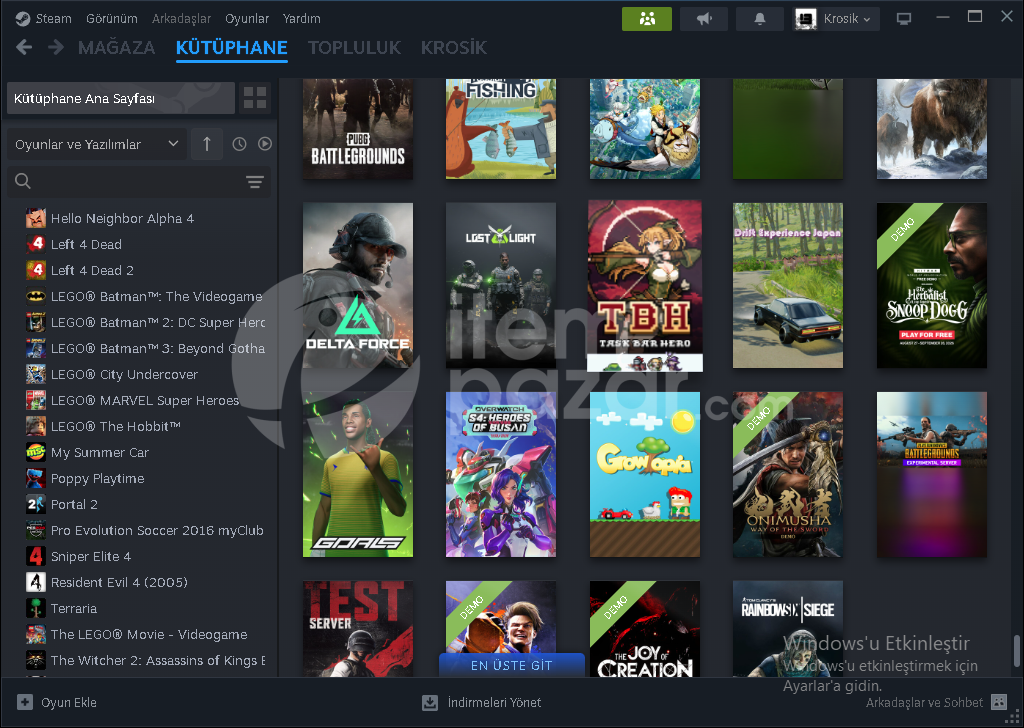Screen dimensions: 1024x728
Task: Open the Drift Experience Japan cover
Action: pyautogui.click(x=788, y=285)
